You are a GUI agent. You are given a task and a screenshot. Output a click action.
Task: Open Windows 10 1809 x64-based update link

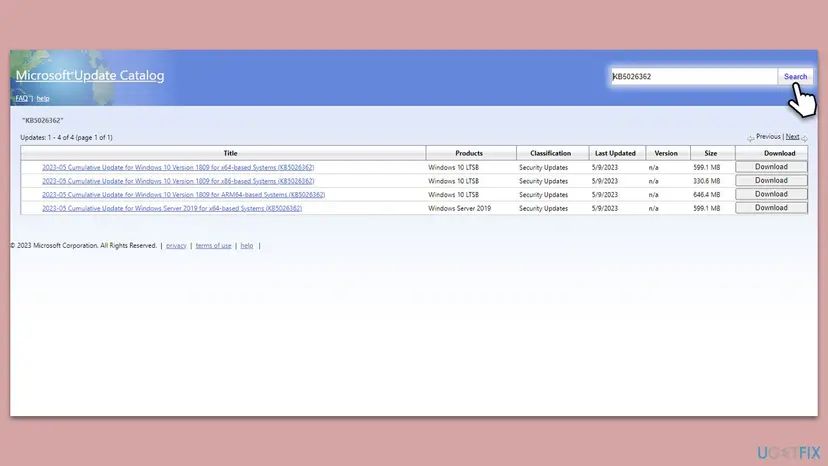pos(178,167)
